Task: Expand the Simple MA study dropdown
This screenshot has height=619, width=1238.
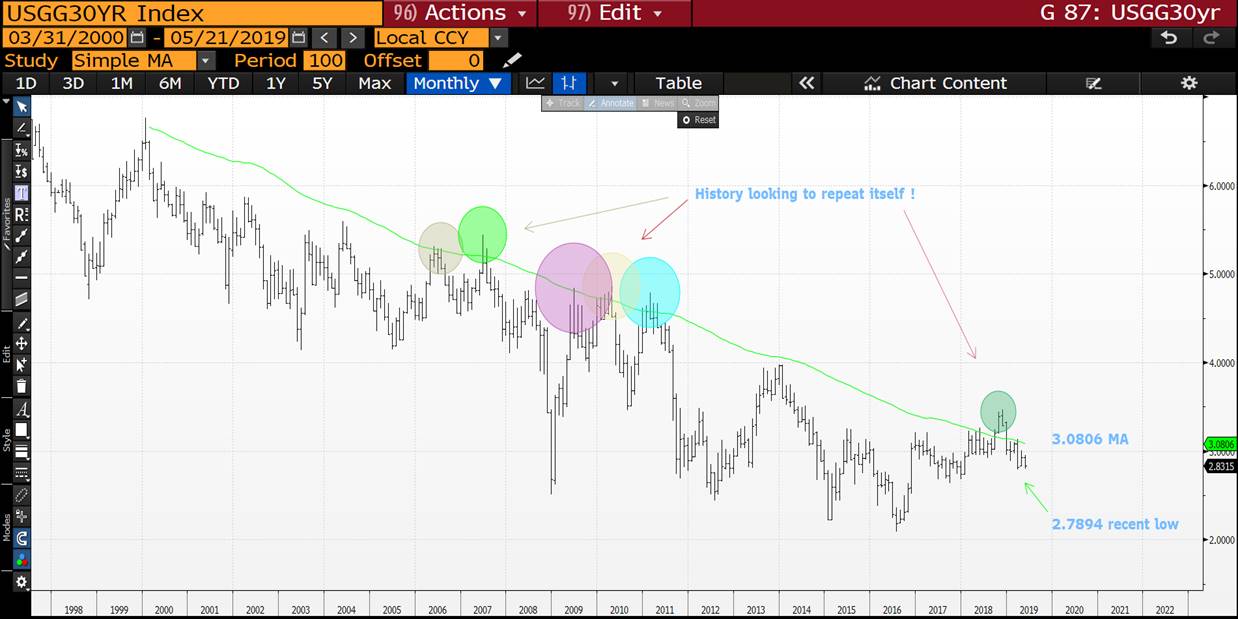Action: [206, 61]
